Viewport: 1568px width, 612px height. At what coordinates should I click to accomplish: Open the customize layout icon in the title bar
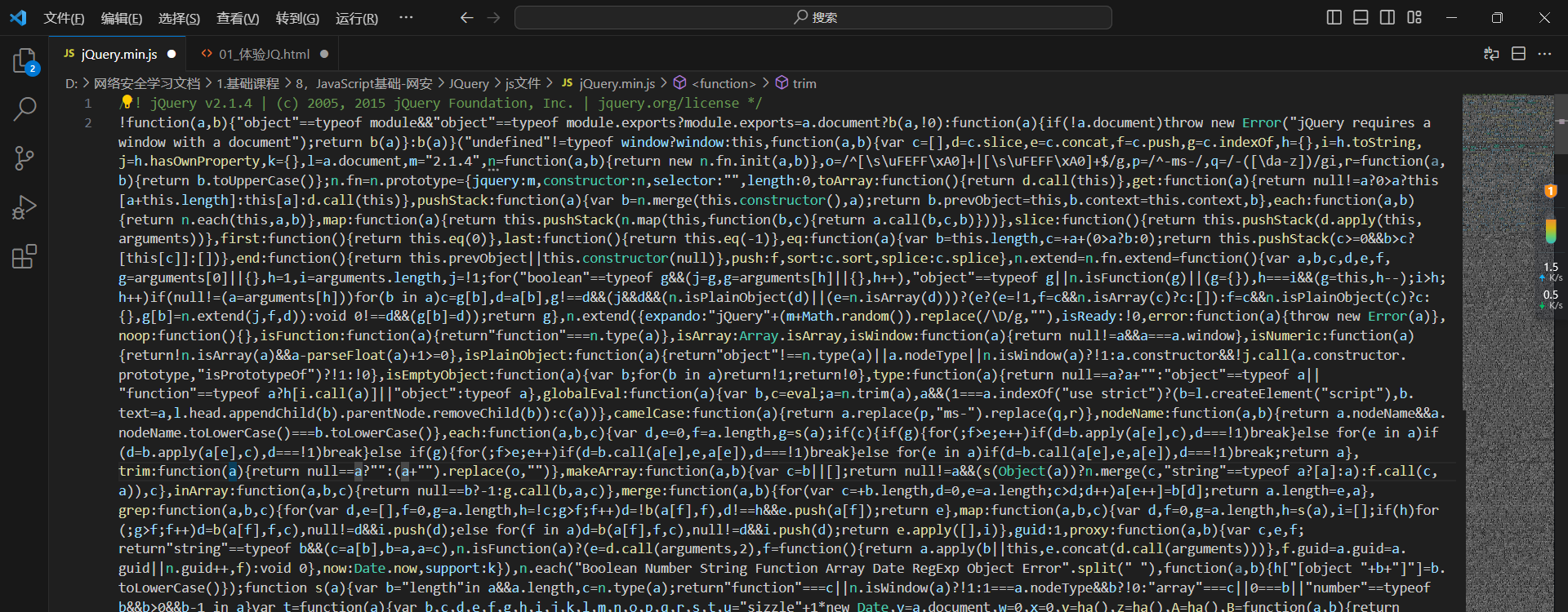click(1414, 17)
